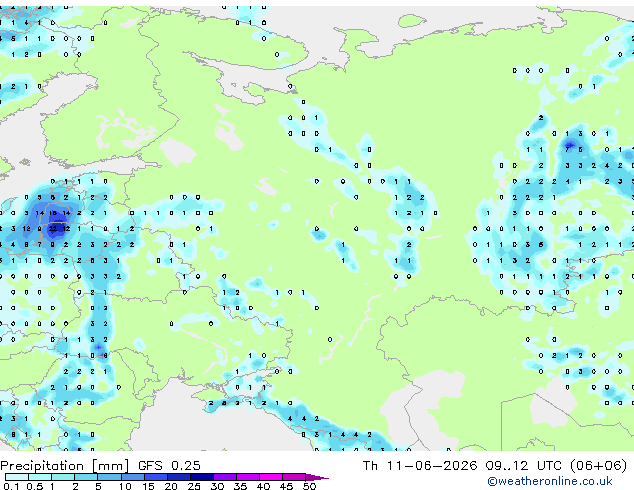Select the 'GFS 0.25' model label

coord(169,466)
